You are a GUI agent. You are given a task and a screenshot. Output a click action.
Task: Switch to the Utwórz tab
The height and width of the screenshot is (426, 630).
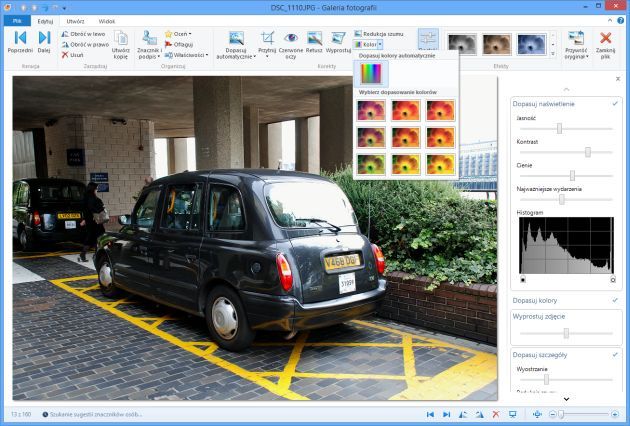pos(75,21)
